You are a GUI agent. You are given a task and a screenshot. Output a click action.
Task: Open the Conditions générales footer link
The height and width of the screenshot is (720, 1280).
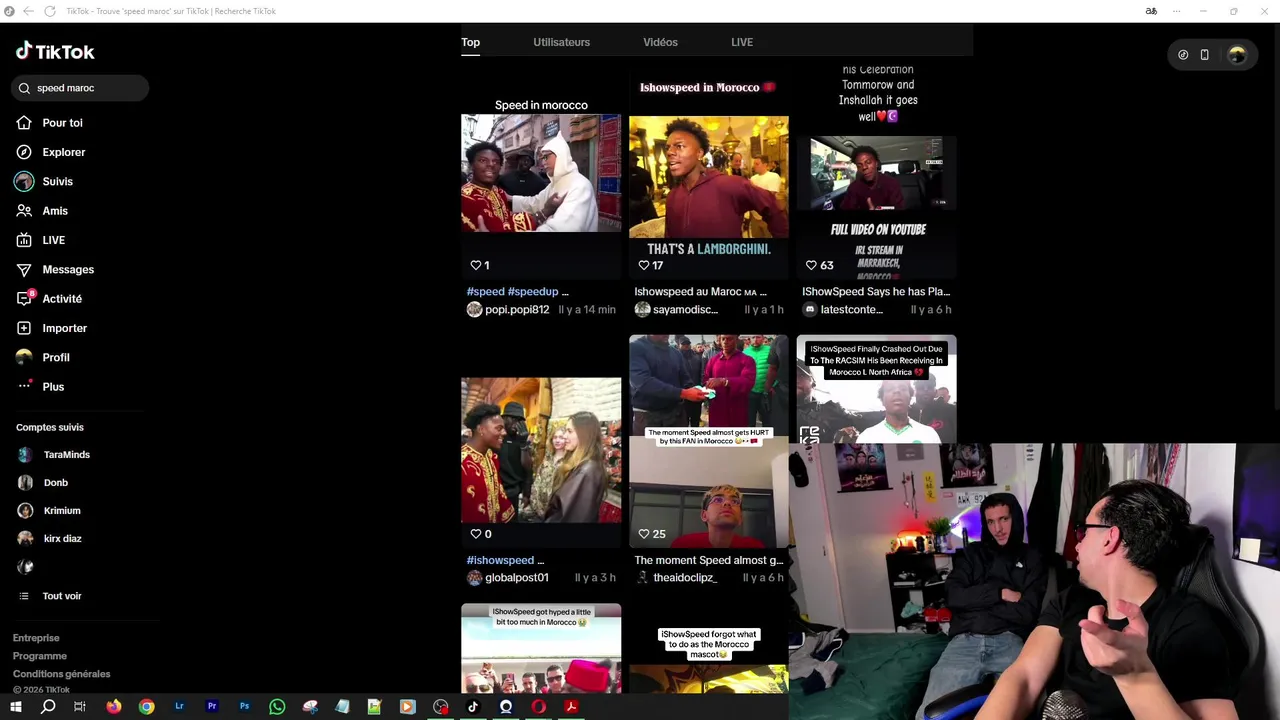click(x=61, y=674)
